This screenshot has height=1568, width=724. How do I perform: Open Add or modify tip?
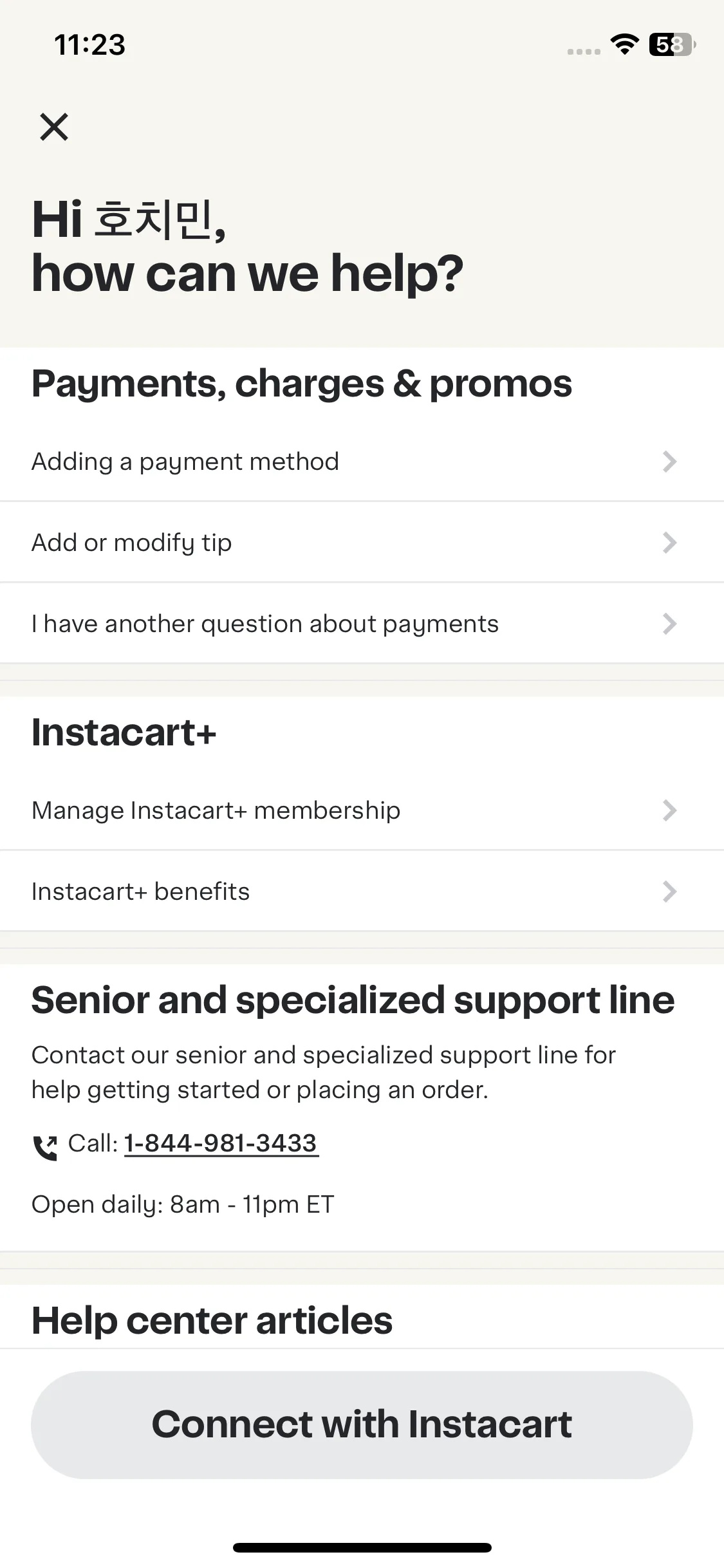tap(362, 543)
